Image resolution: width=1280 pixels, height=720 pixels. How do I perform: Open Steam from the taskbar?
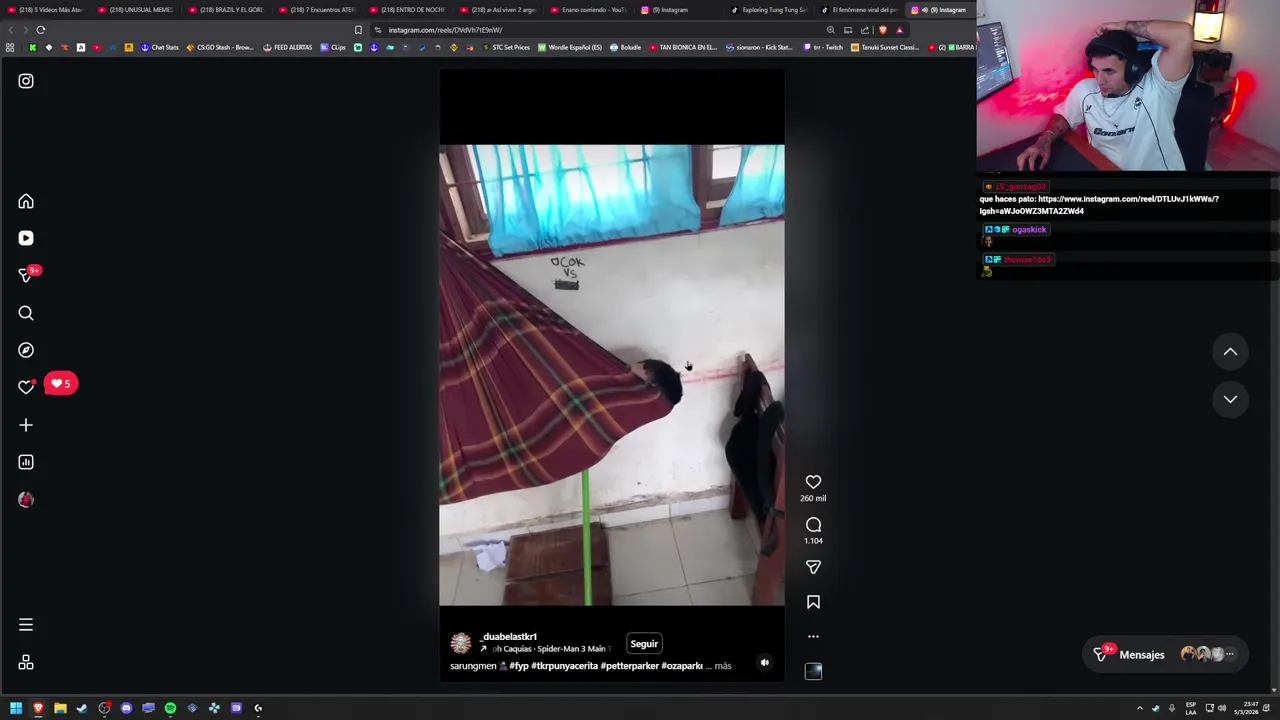click(82, 708)
